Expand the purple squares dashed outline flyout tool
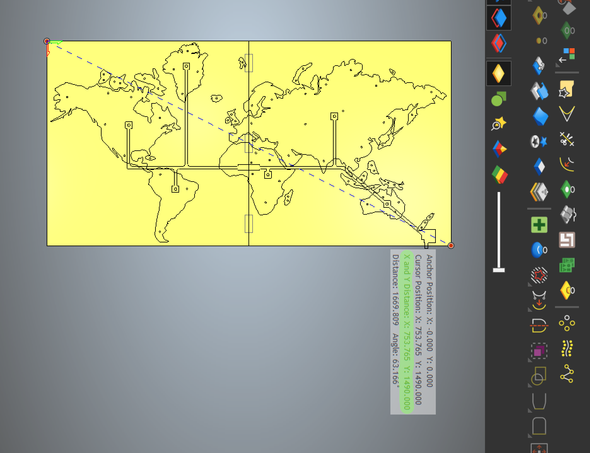 pyautogui.click(x=538, y=352)
